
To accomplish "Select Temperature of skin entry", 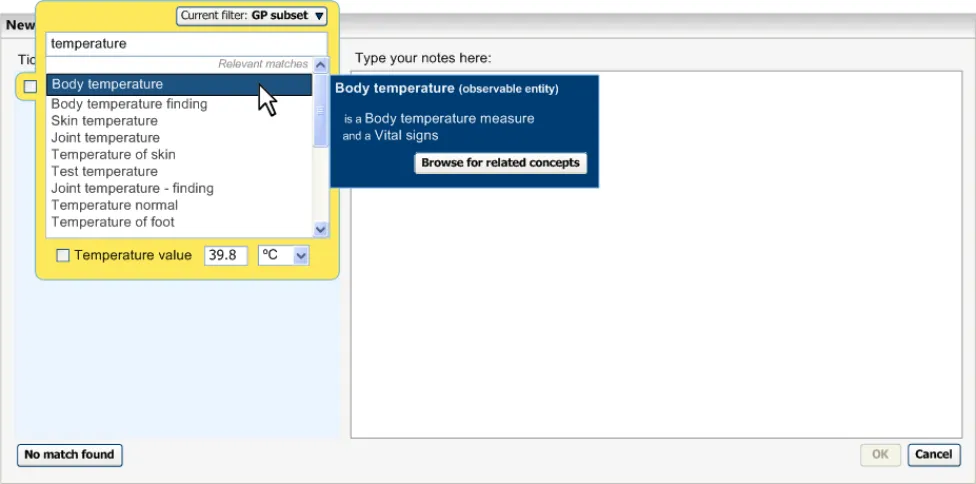I will click(113, 155).
